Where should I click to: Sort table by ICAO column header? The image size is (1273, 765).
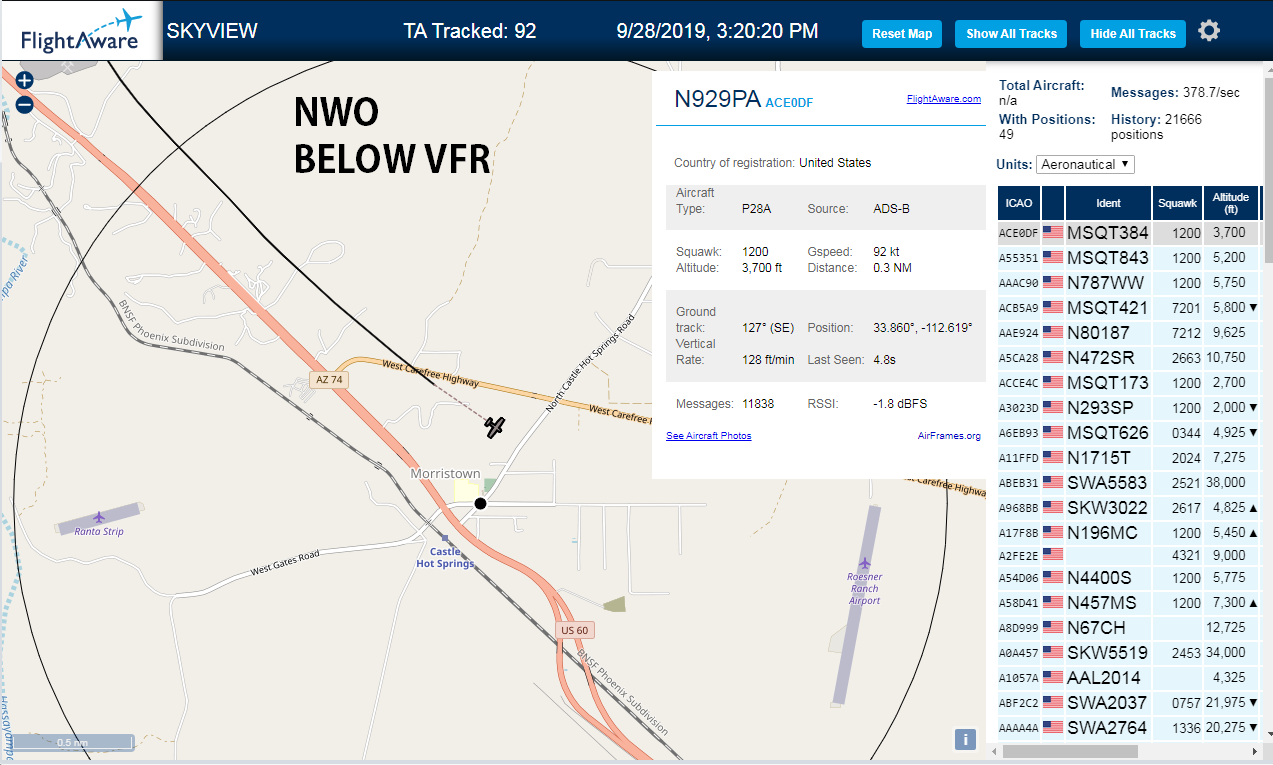coord(1019,203)
